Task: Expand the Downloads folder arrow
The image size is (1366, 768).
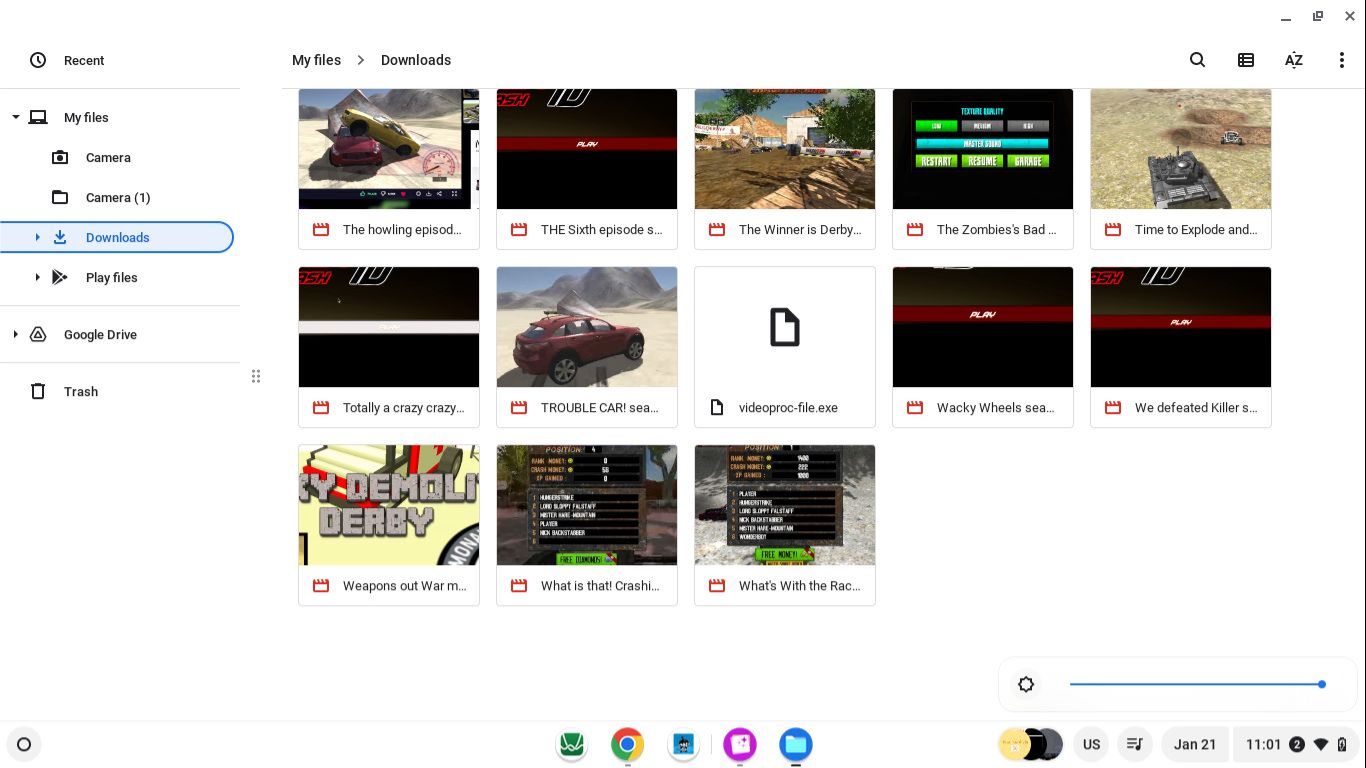Action: click(37, 237)
